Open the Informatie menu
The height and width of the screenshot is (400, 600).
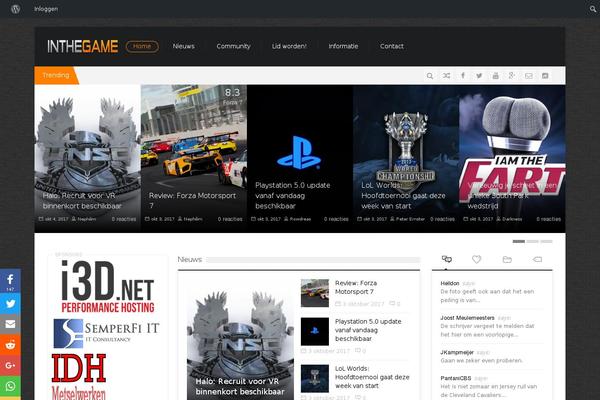tap(343, 46)
